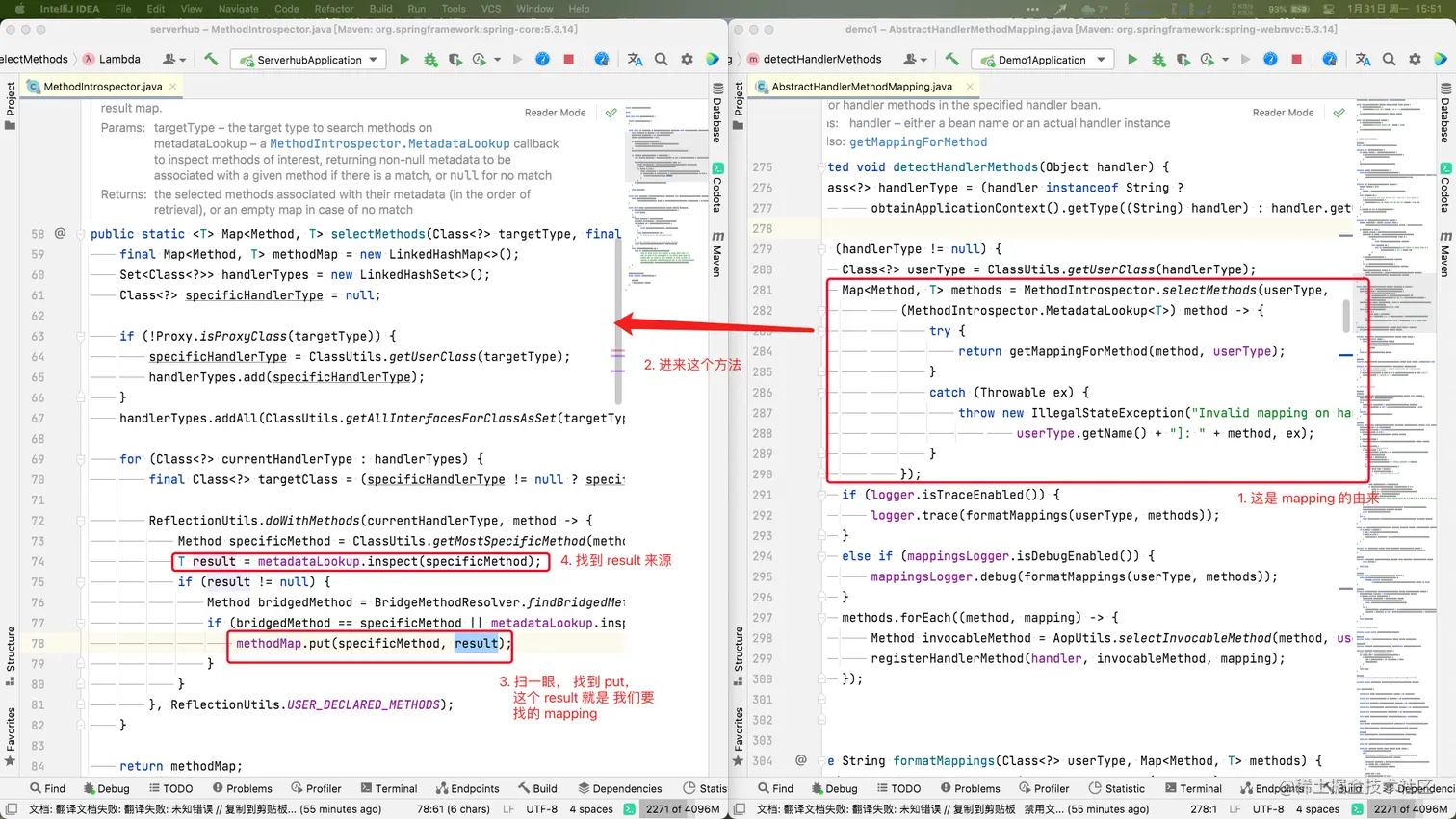Viewport: 1456px width, 819px height.
Task: Collapse the code fold at line 63
Action: [81, 336]
